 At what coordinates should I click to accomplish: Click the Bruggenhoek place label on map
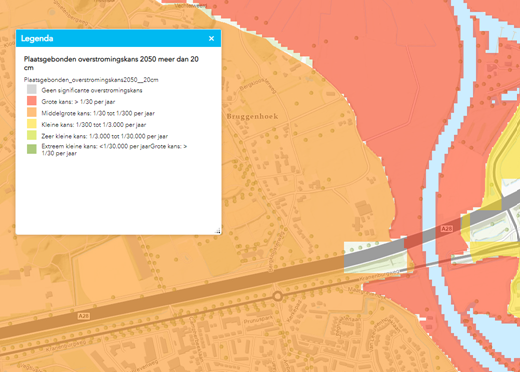252,117
